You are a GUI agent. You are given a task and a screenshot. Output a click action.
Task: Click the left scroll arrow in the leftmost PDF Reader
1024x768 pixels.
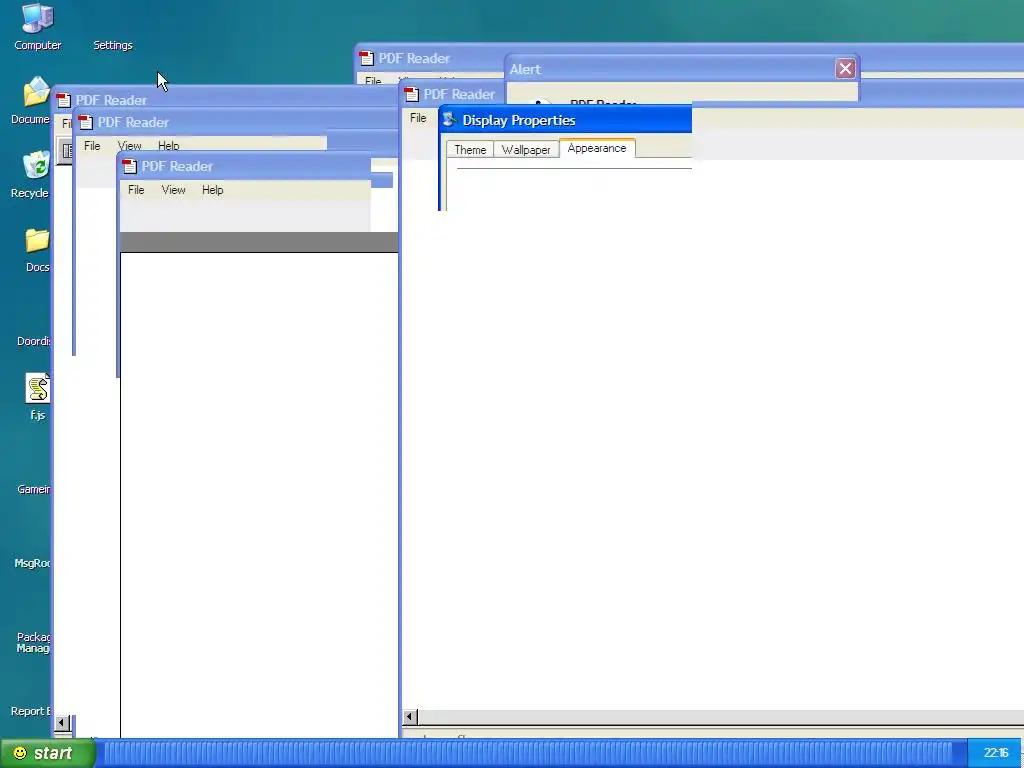62,723
